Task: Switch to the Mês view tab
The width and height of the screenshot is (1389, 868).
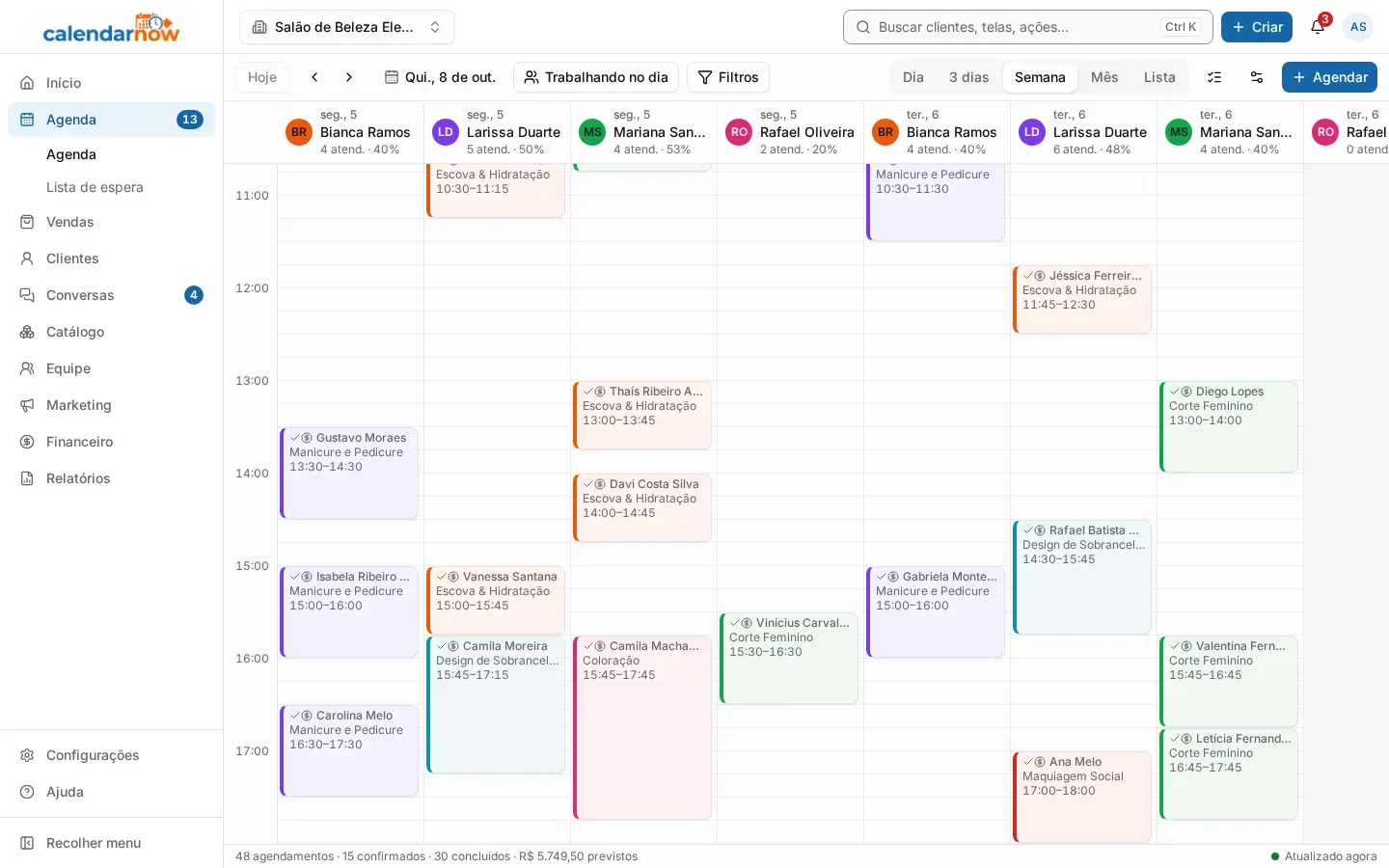Action: [1104, 77]
